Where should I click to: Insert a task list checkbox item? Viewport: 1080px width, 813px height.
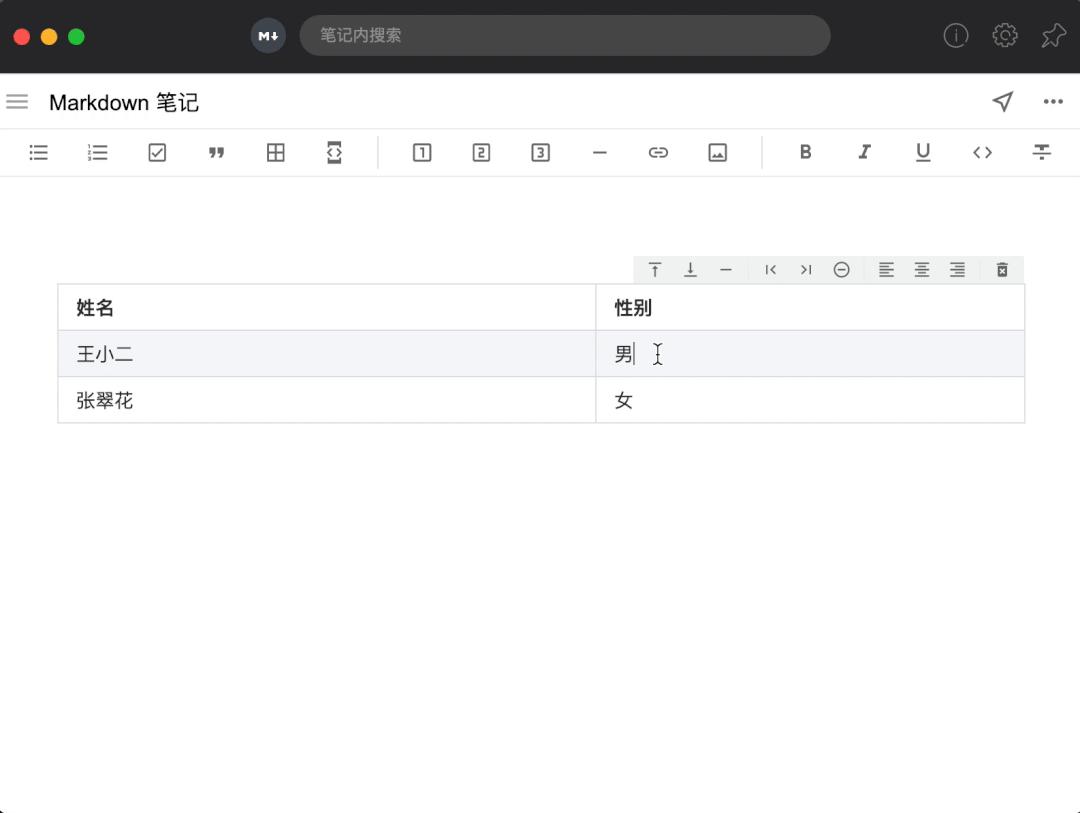[x=156, y=152]
